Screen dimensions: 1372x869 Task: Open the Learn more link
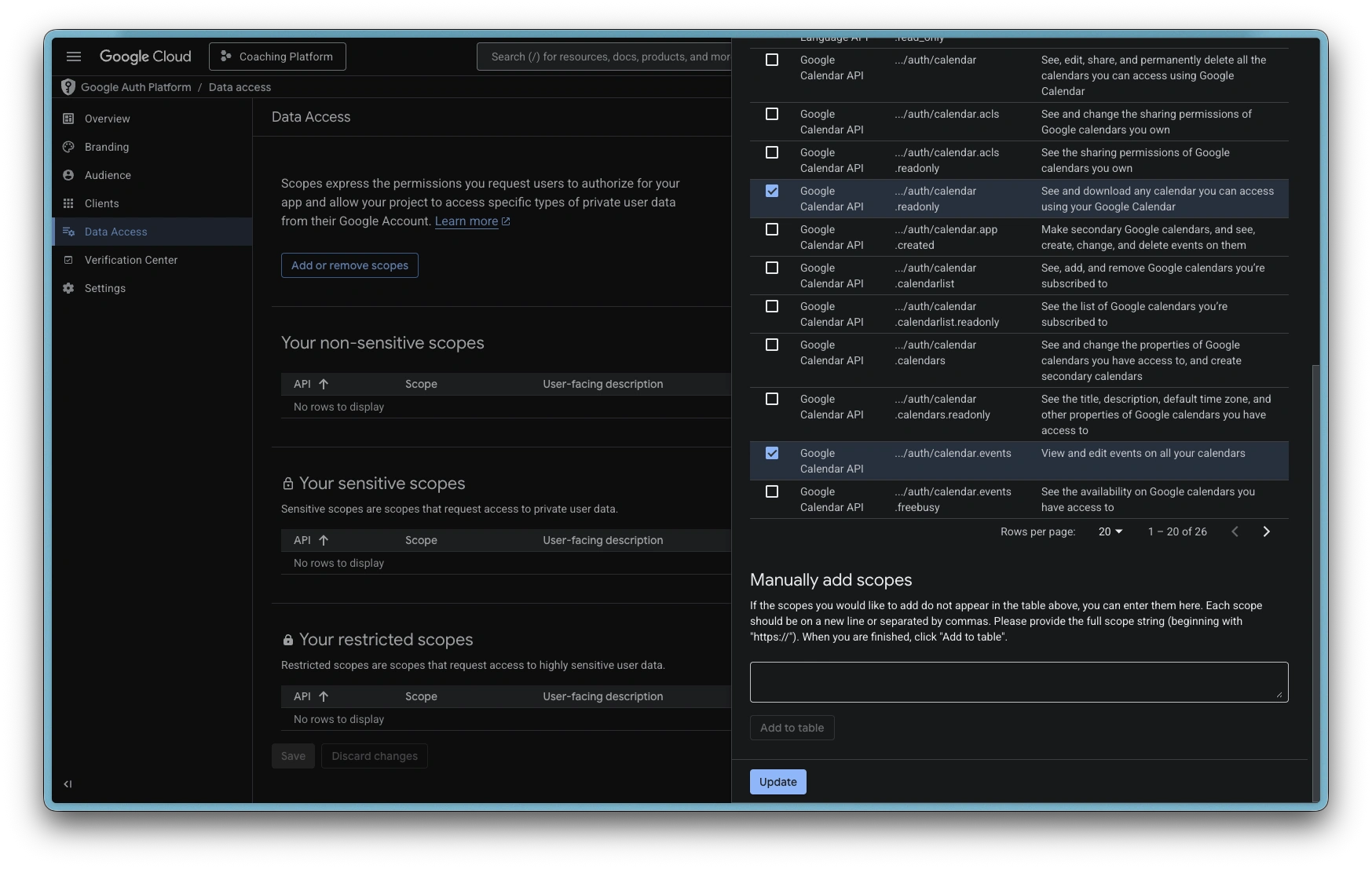(x=466, y=221)
